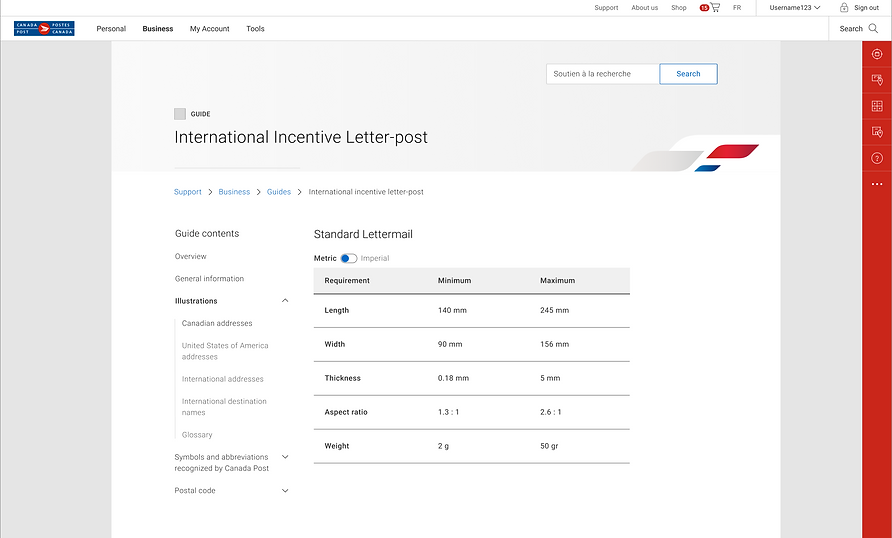This screenshot has height=538, width=892.
Task: Click the Guides breadcrumb link
Action: click(279, 192)
